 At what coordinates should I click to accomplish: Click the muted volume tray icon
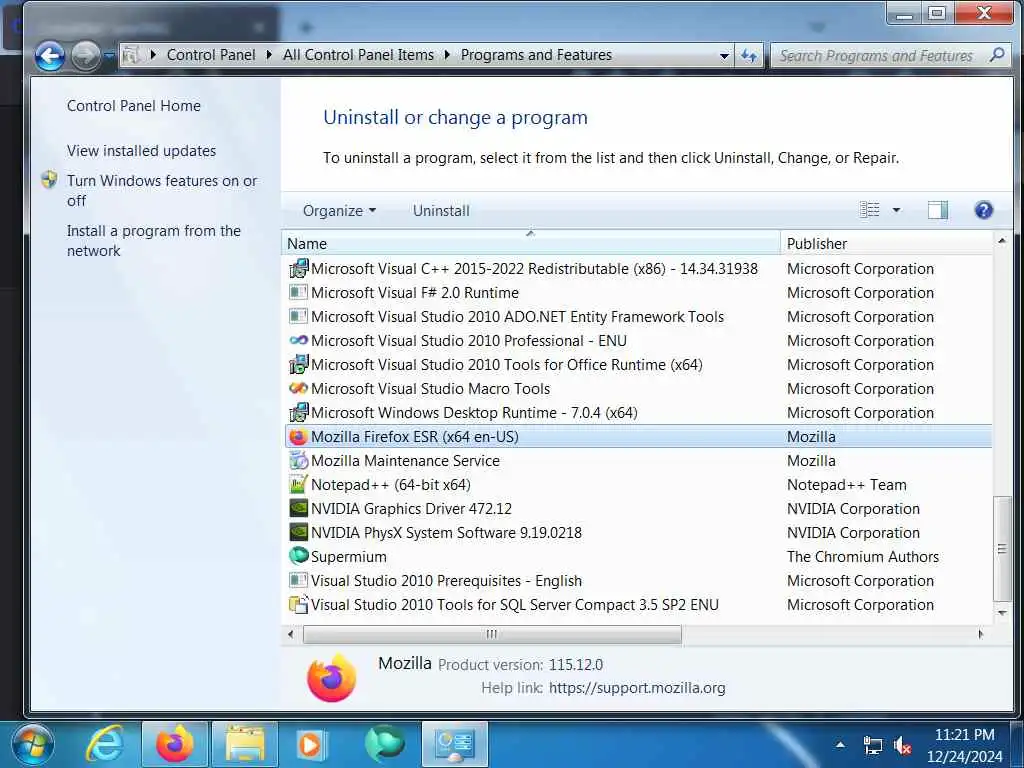pos(902,745)
